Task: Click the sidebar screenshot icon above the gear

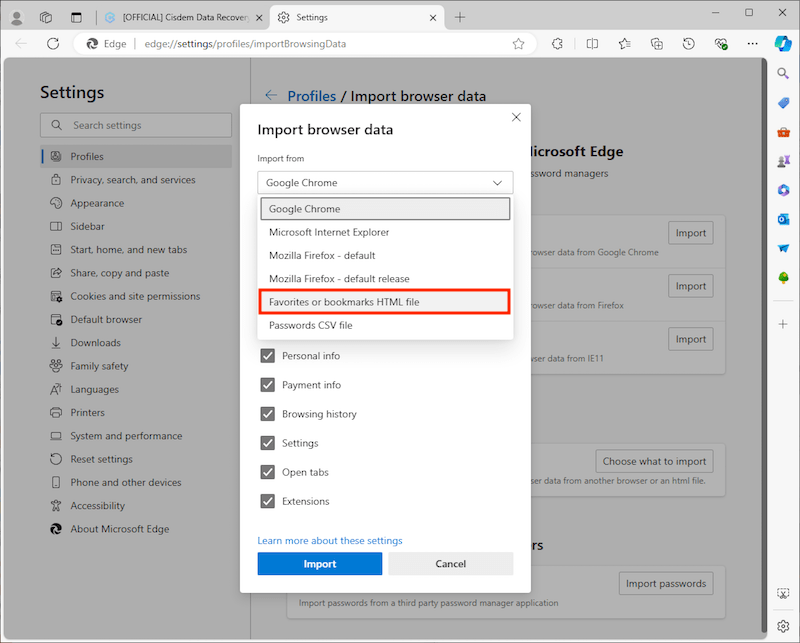Action: click(783, 593)
